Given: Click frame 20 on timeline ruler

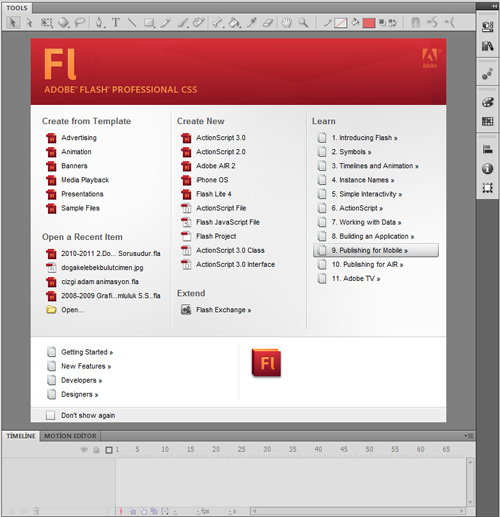Looking at the screenshot, I should click(216, 449).
